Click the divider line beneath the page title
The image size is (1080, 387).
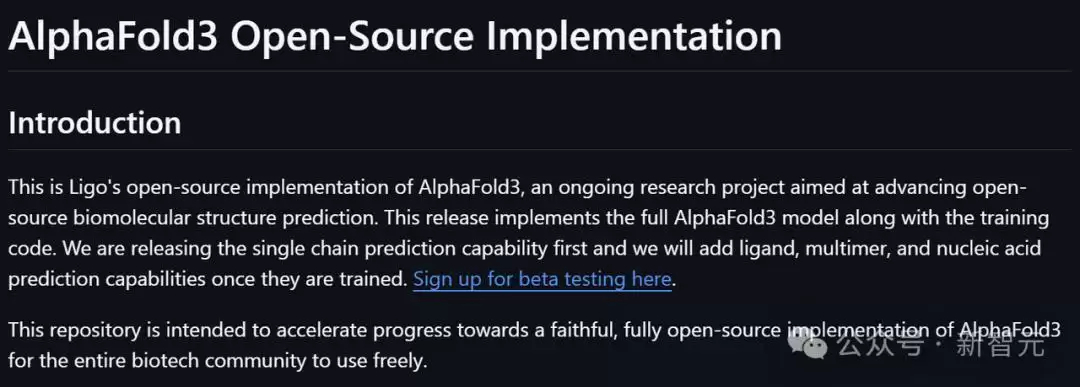[x=540, y=71]
